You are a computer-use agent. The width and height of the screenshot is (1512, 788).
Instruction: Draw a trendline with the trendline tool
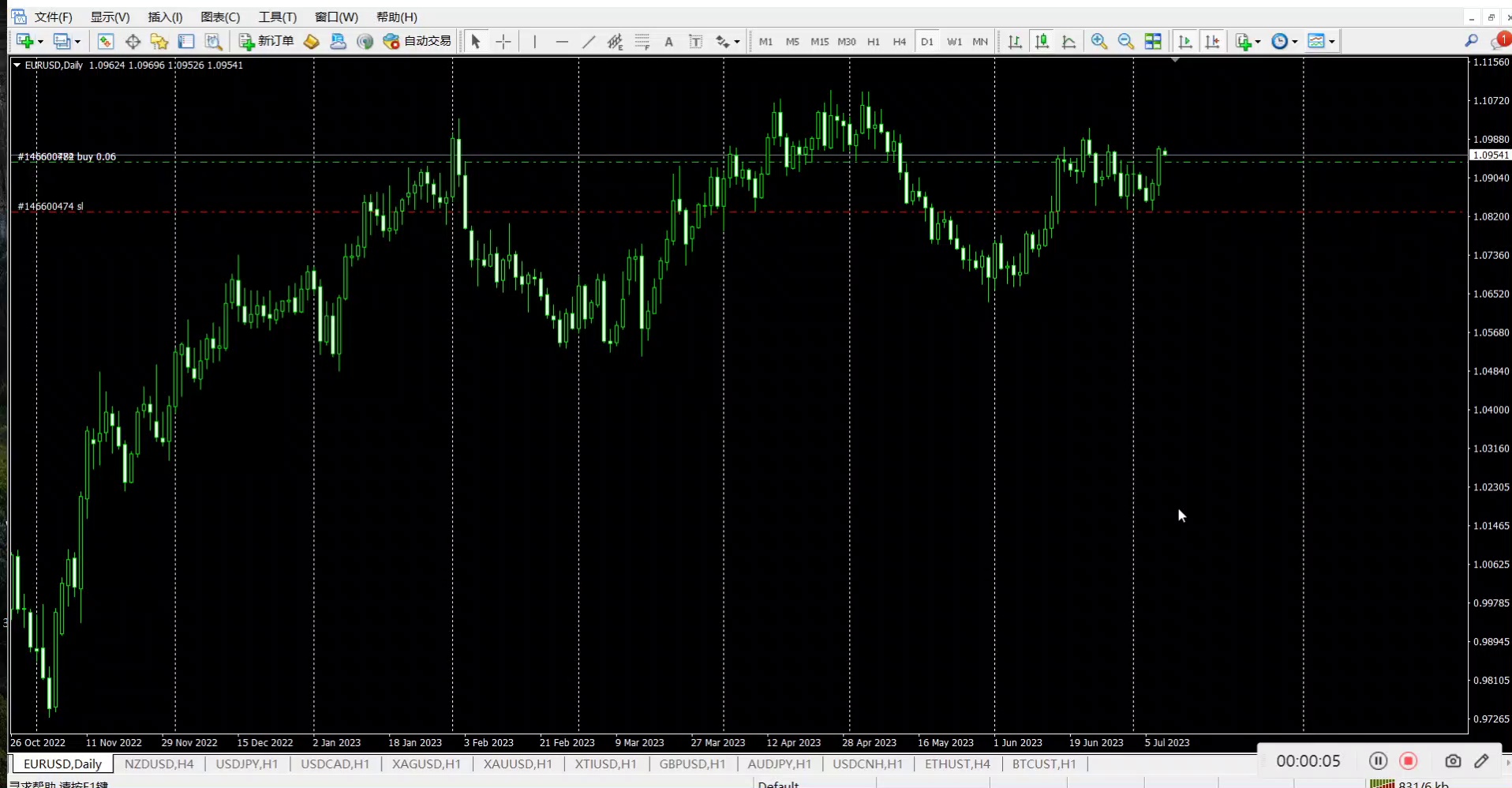click(x=589, y=42)
